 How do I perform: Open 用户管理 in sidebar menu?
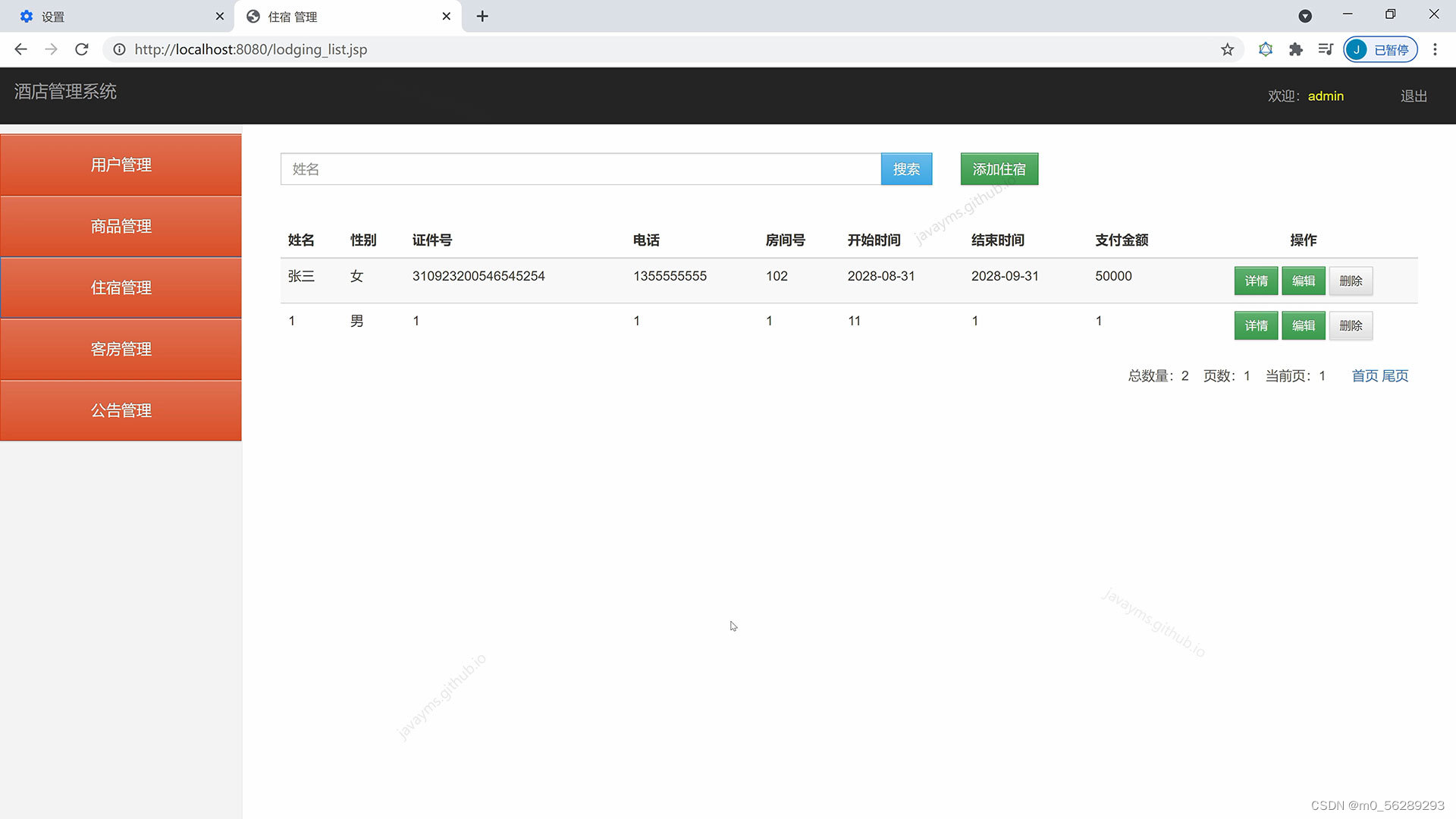click(x=121, y=165)
